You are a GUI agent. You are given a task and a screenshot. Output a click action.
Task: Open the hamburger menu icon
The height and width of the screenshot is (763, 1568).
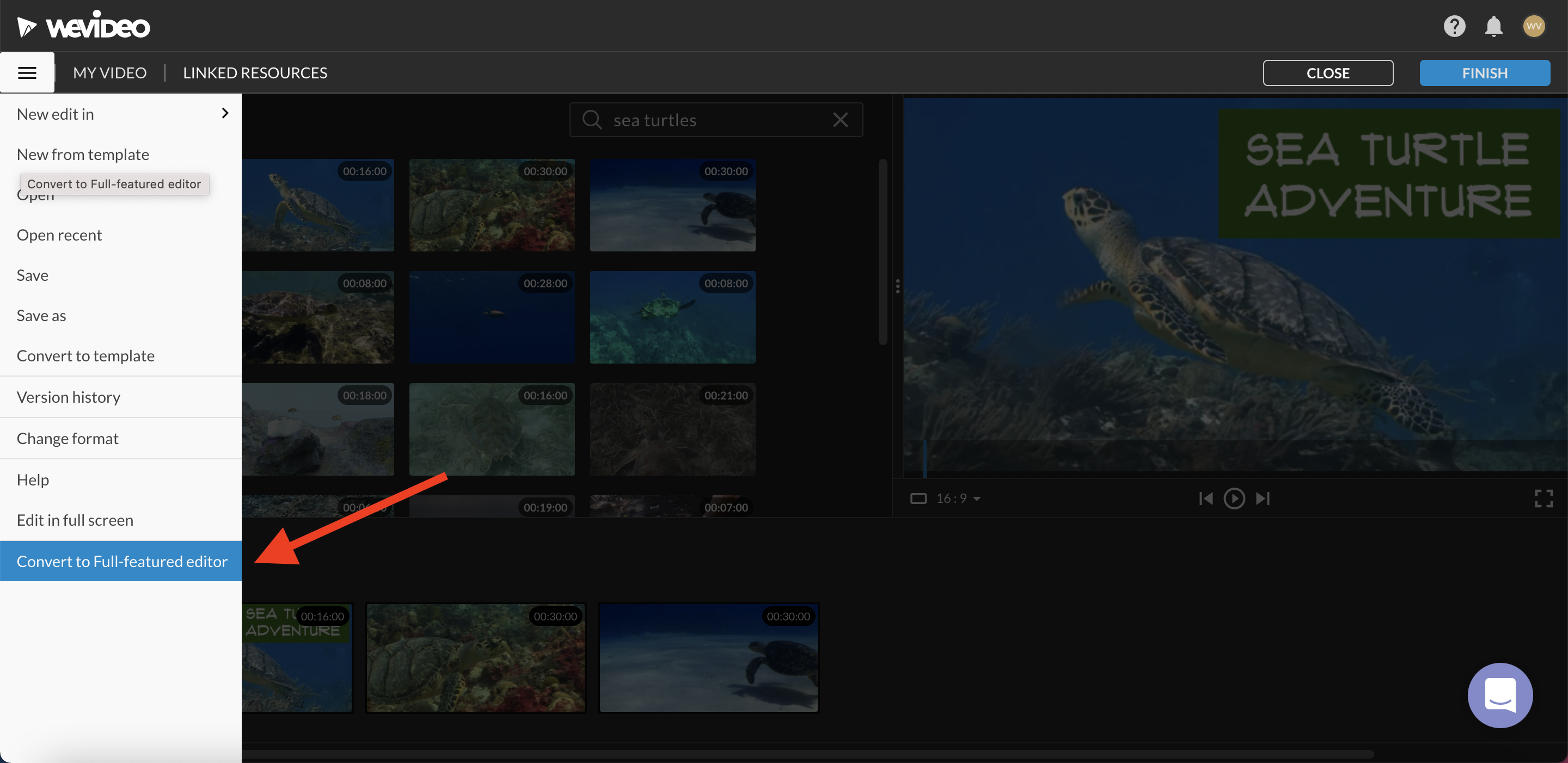pyautogui.click(x=27, y=72)
